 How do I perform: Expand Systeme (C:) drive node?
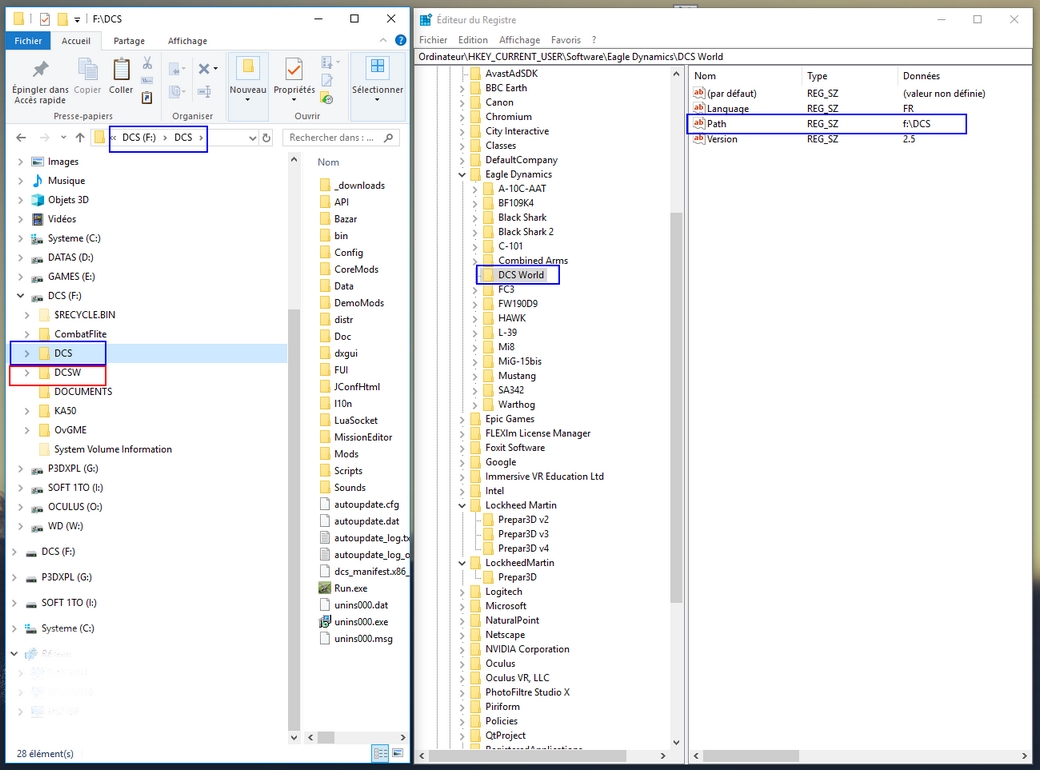pos(21,238)
